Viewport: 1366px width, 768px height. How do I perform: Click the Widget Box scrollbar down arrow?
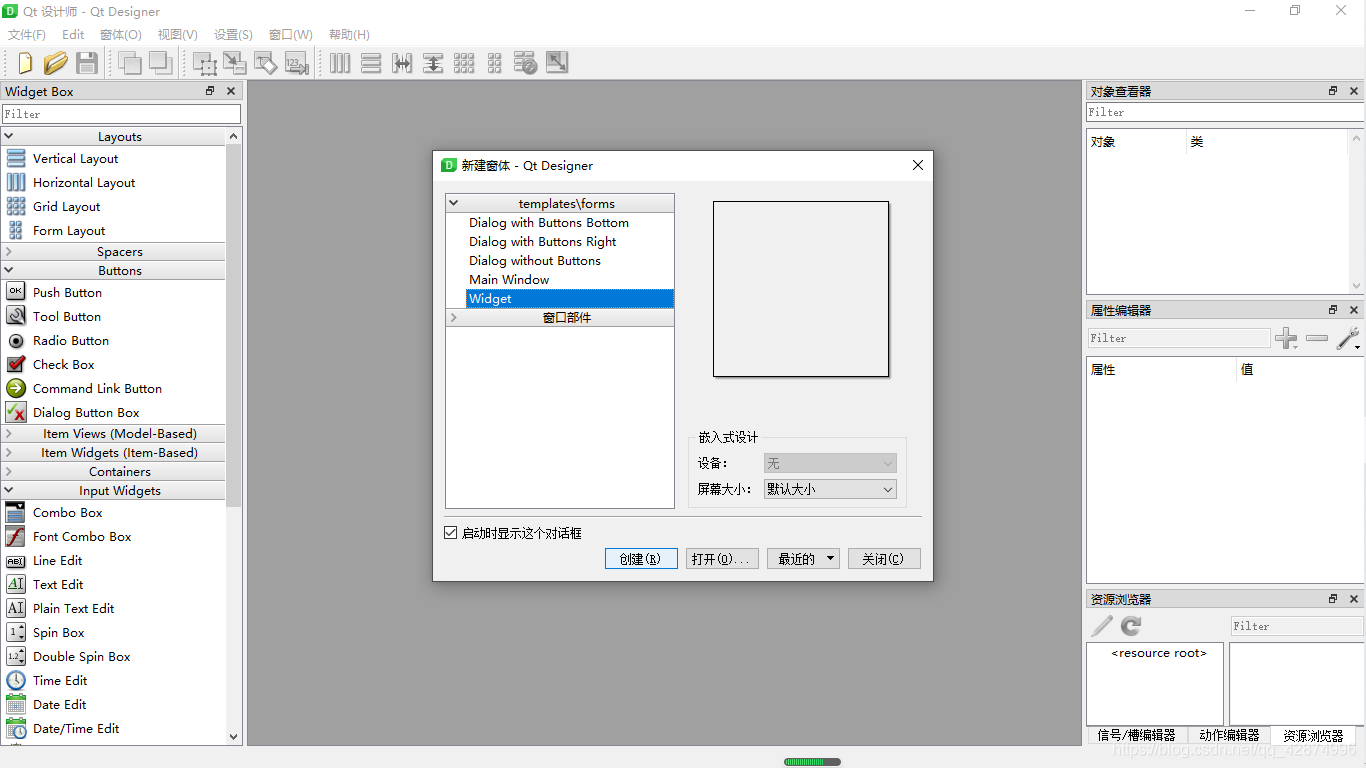point(234,736)
